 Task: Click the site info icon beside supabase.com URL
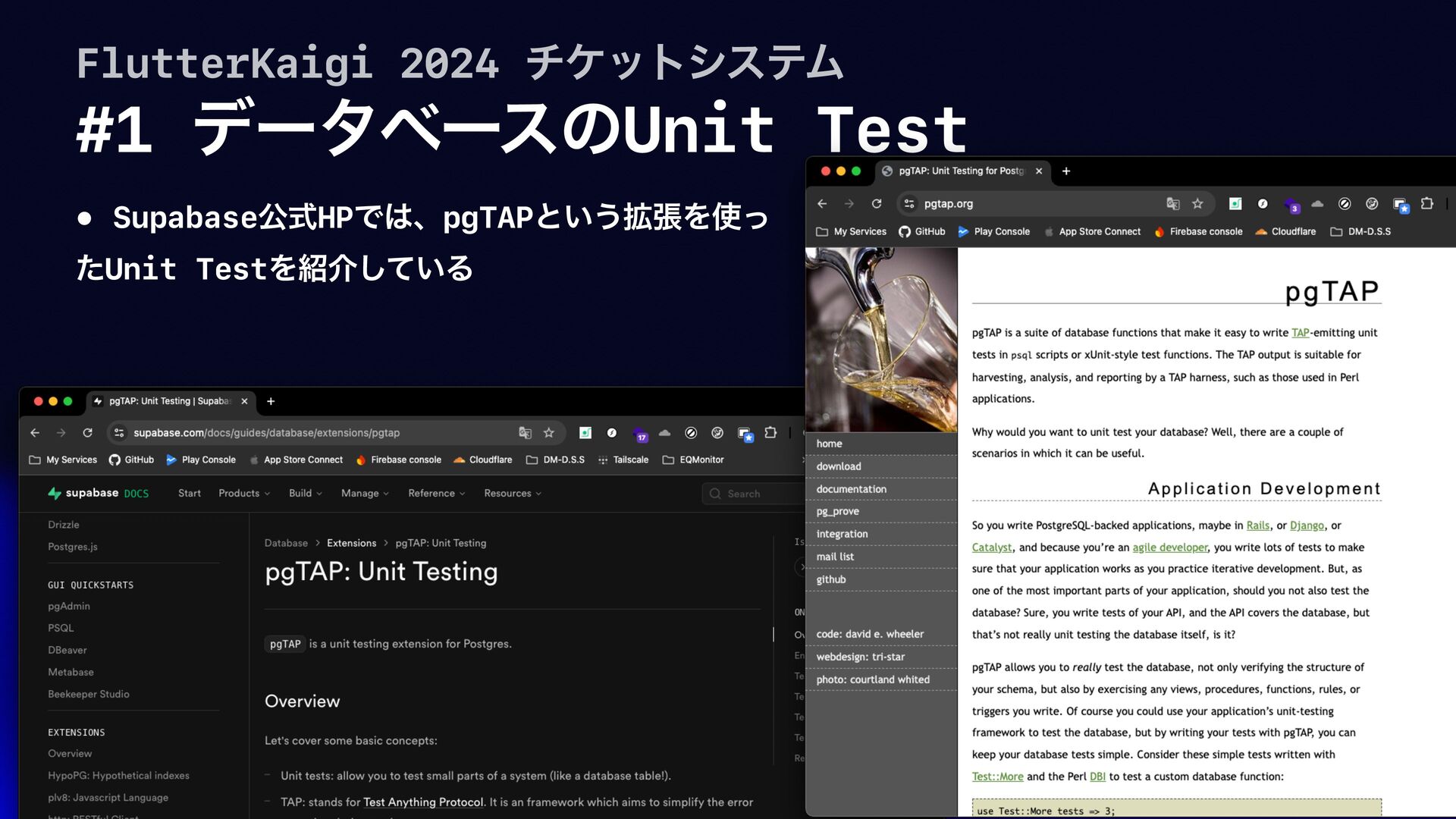(119, 433)
